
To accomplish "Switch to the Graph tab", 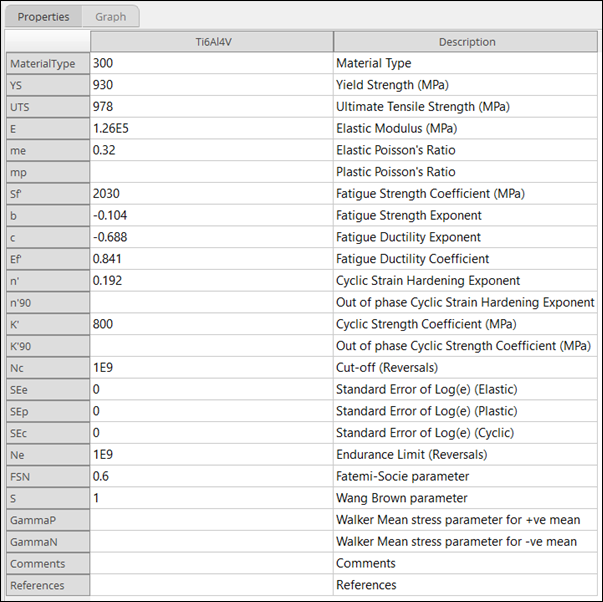I will [110, 17].
